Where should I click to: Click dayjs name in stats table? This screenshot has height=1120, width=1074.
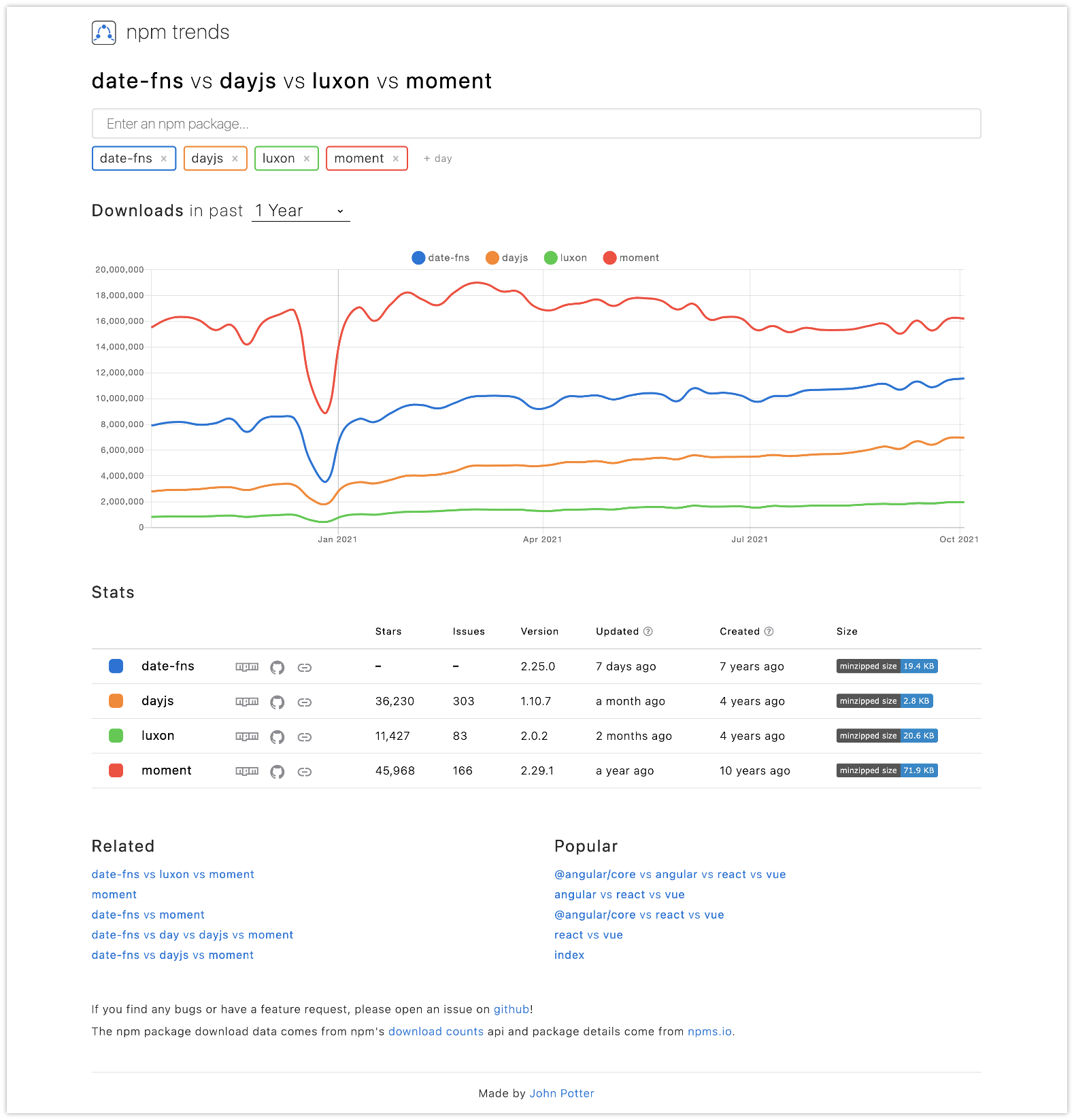158,701
